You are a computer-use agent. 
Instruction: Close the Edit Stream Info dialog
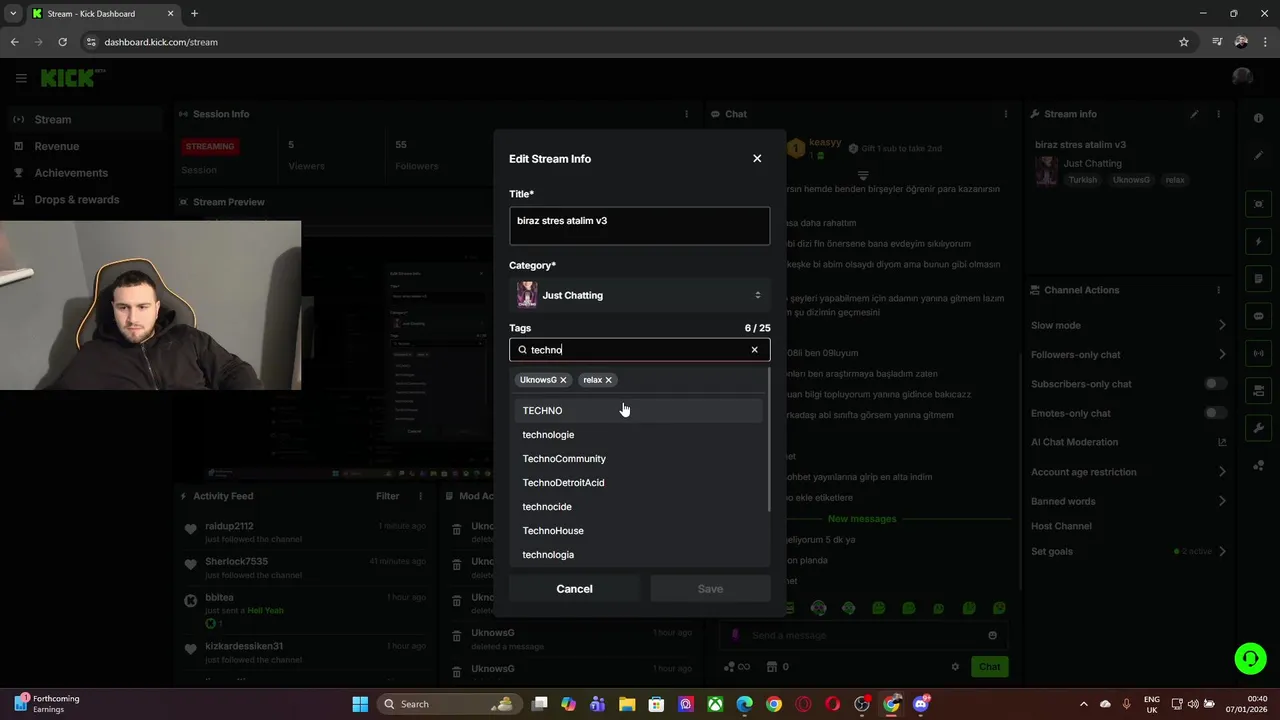757,158
